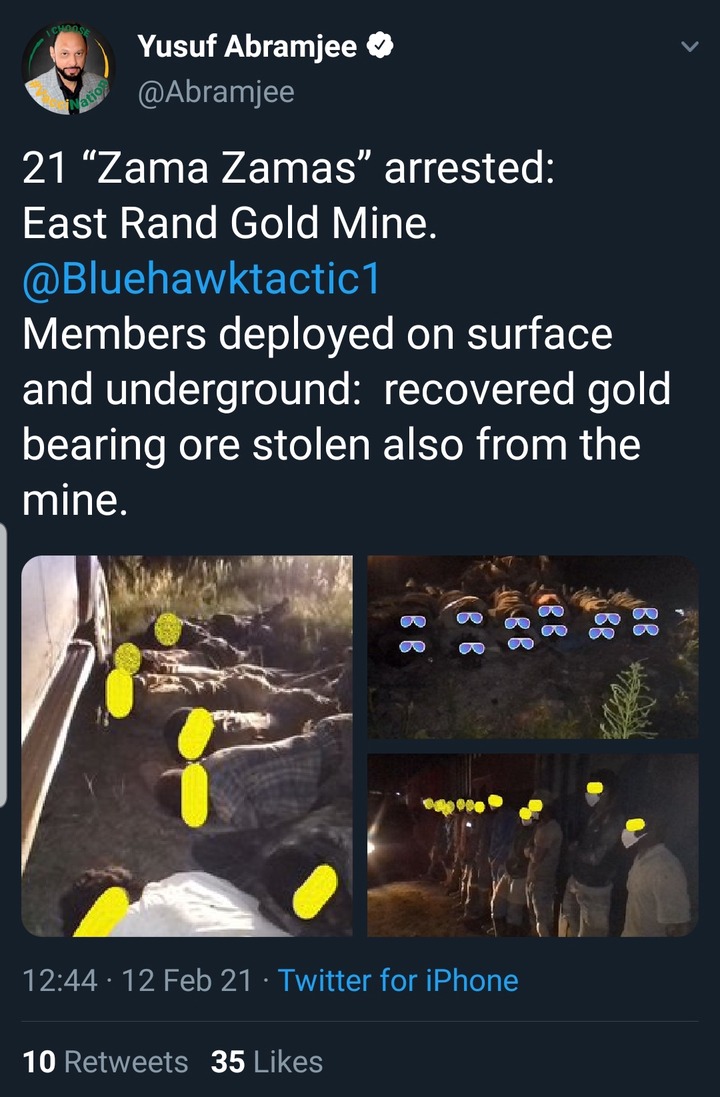Open the photo of men standing in line
Viewport: 720px width, 1097px height.
click(532, 845)
